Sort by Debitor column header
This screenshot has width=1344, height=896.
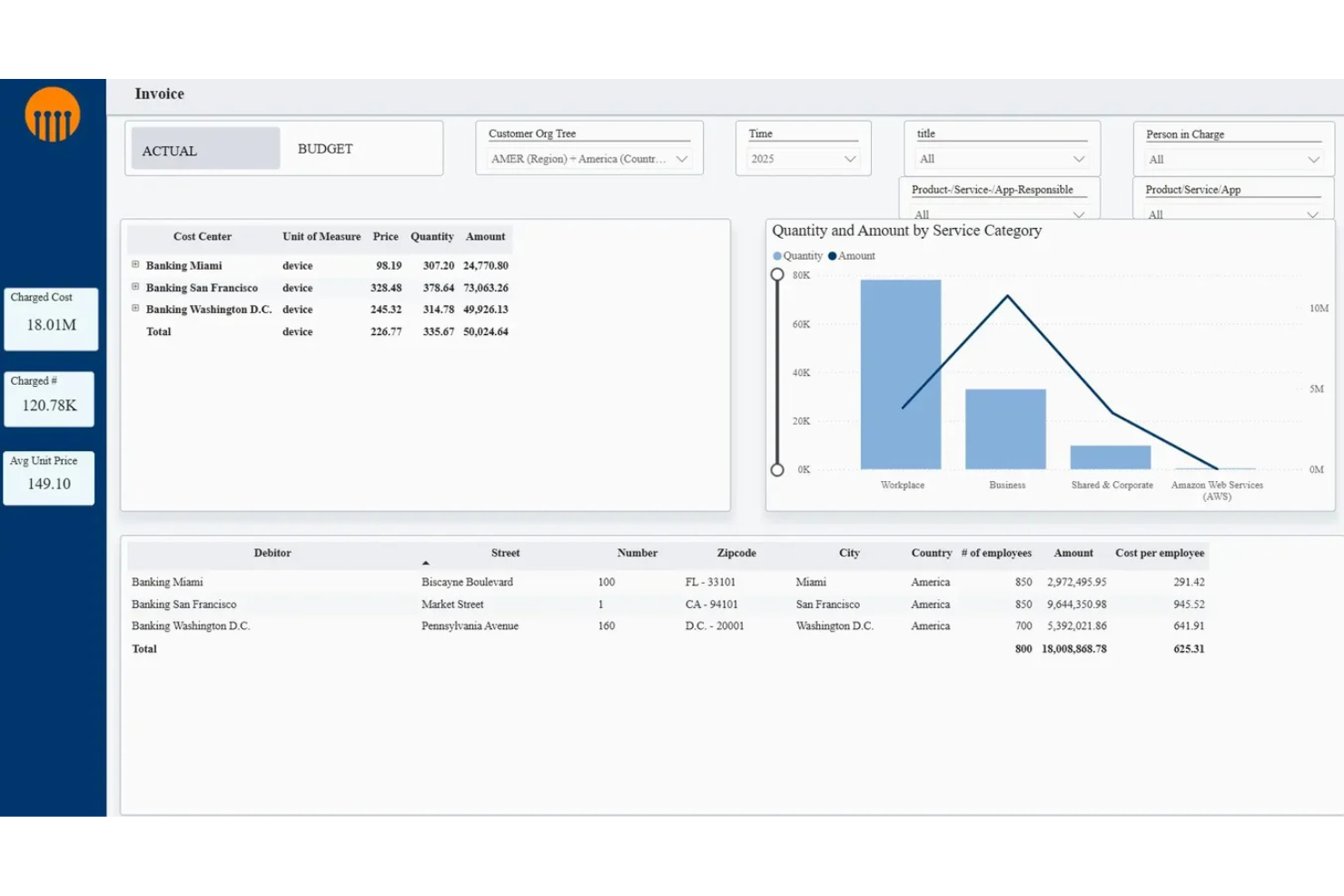[272, 553]
